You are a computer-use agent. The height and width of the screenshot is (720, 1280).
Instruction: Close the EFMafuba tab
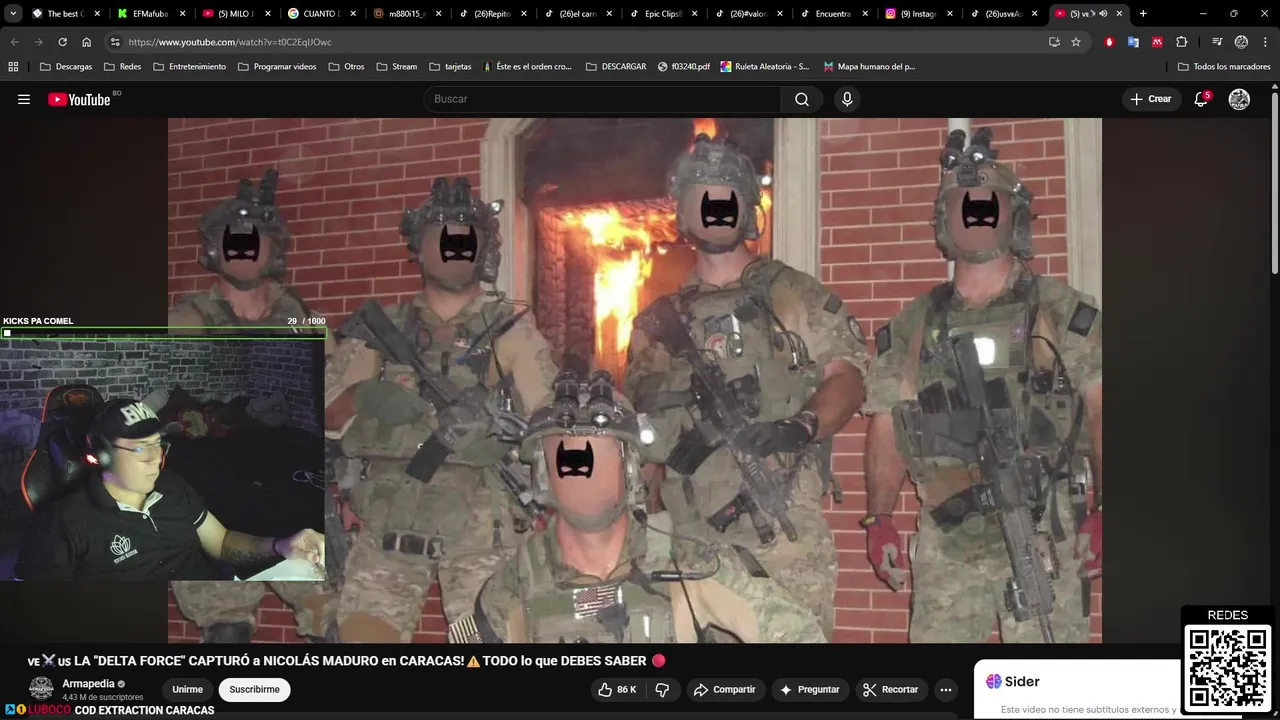click(181, 14)
